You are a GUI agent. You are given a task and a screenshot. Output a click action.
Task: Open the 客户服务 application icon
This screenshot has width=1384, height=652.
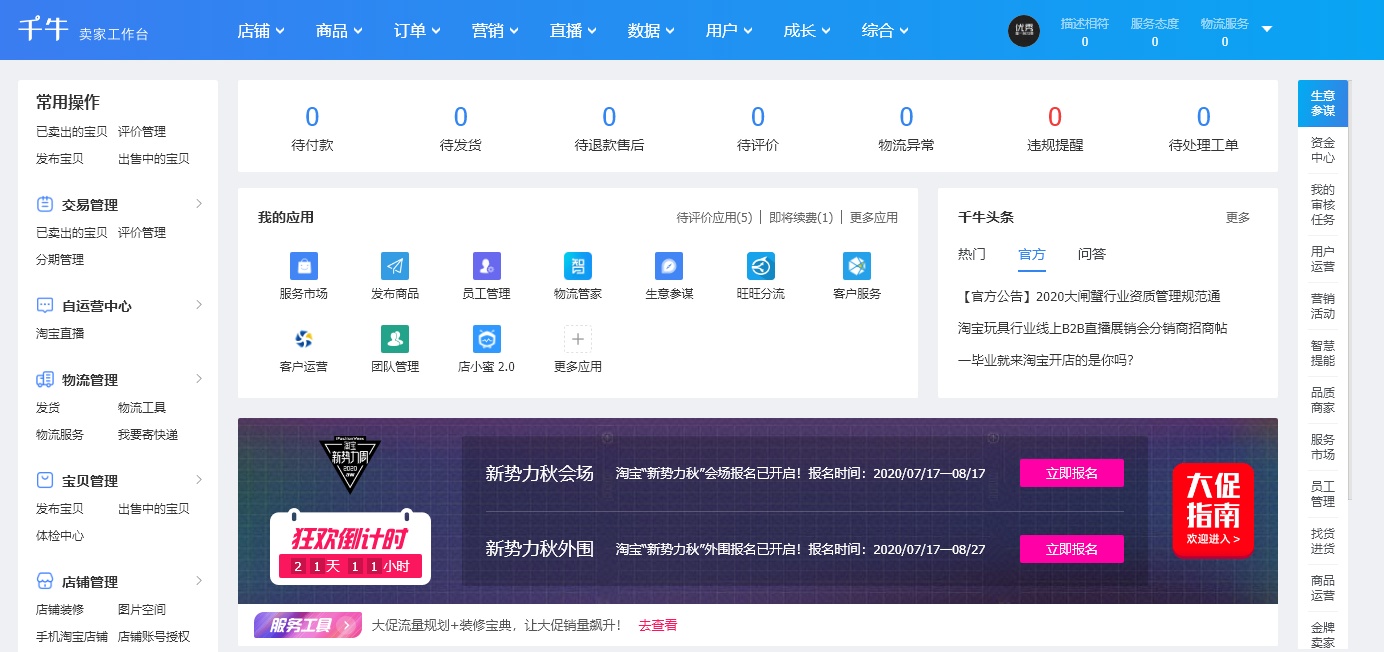pos(856,265)
